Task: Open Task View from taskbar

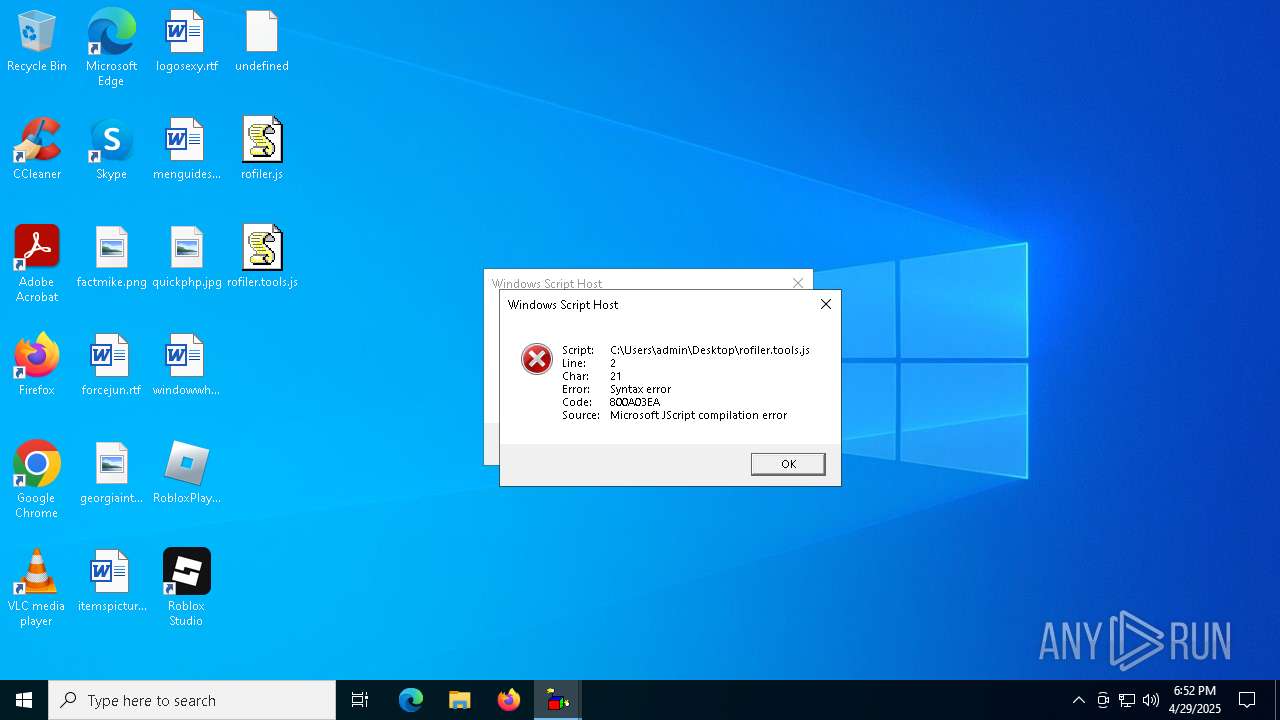Action: tap(360, 700)
